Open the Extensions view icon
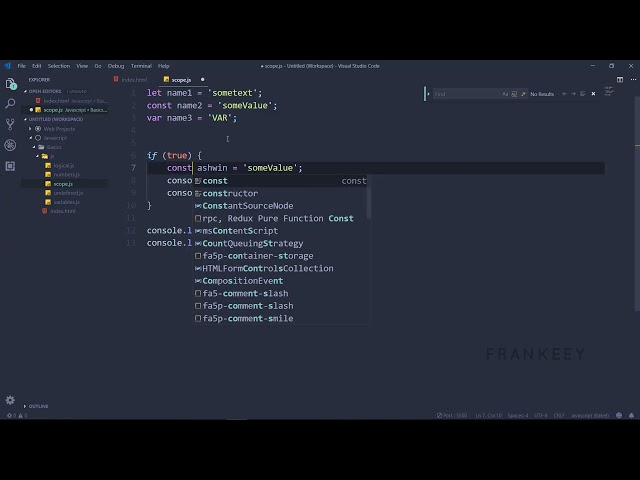This screenshot has height=480, width=640. coord(10,166)
